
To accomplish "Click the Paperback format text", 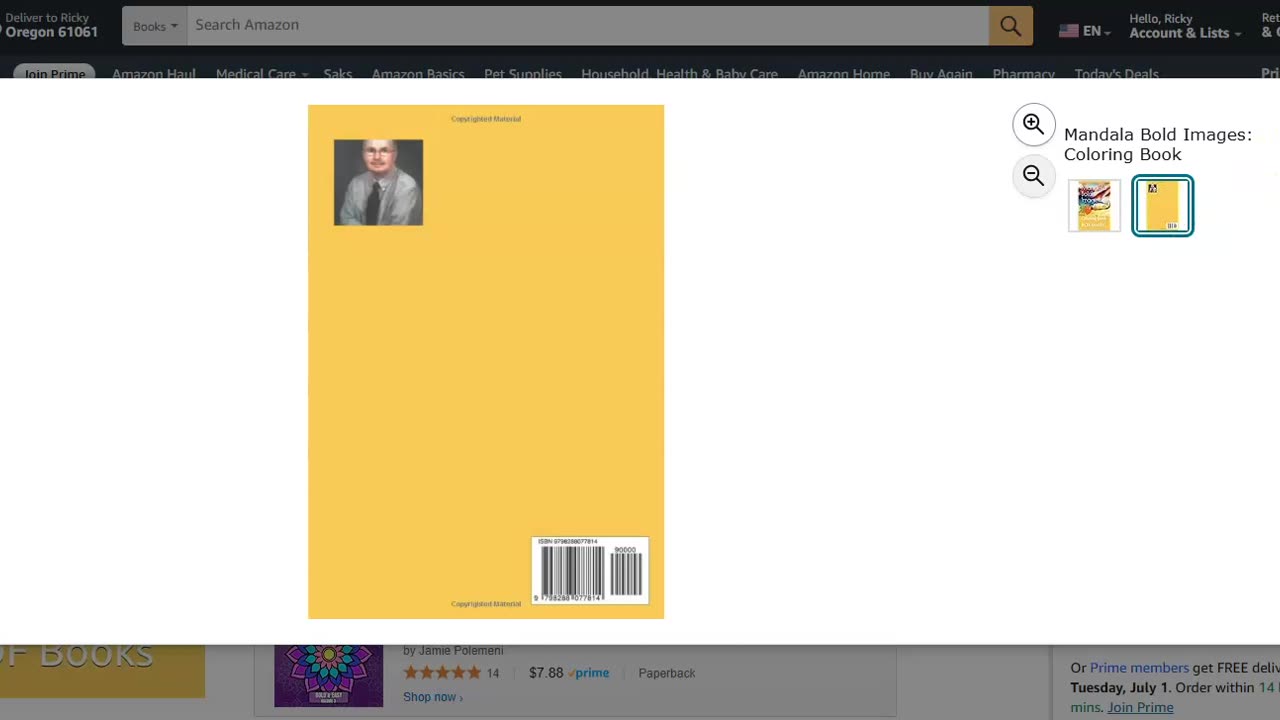I will [667, 673].
